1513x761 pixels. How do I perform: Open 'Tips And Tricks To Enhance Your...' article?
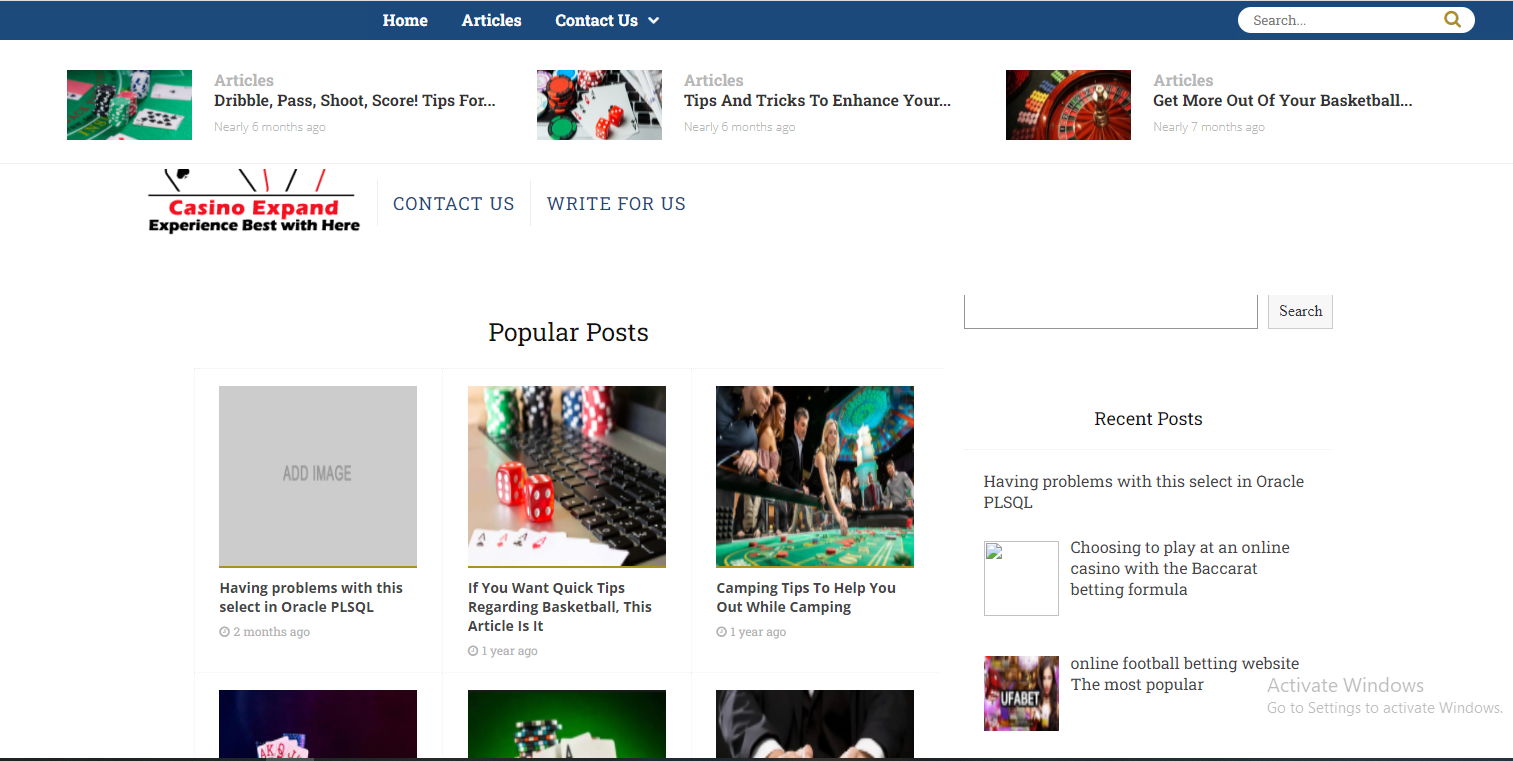pos(817,100)
